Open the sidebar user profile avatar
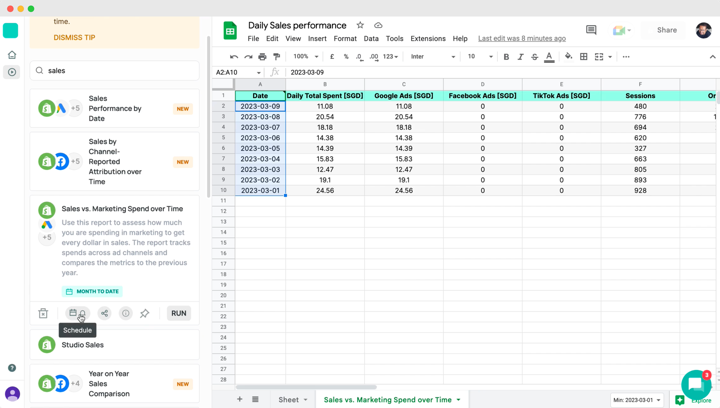Viewport: 720px width, 408px height. tap(12, 394)
